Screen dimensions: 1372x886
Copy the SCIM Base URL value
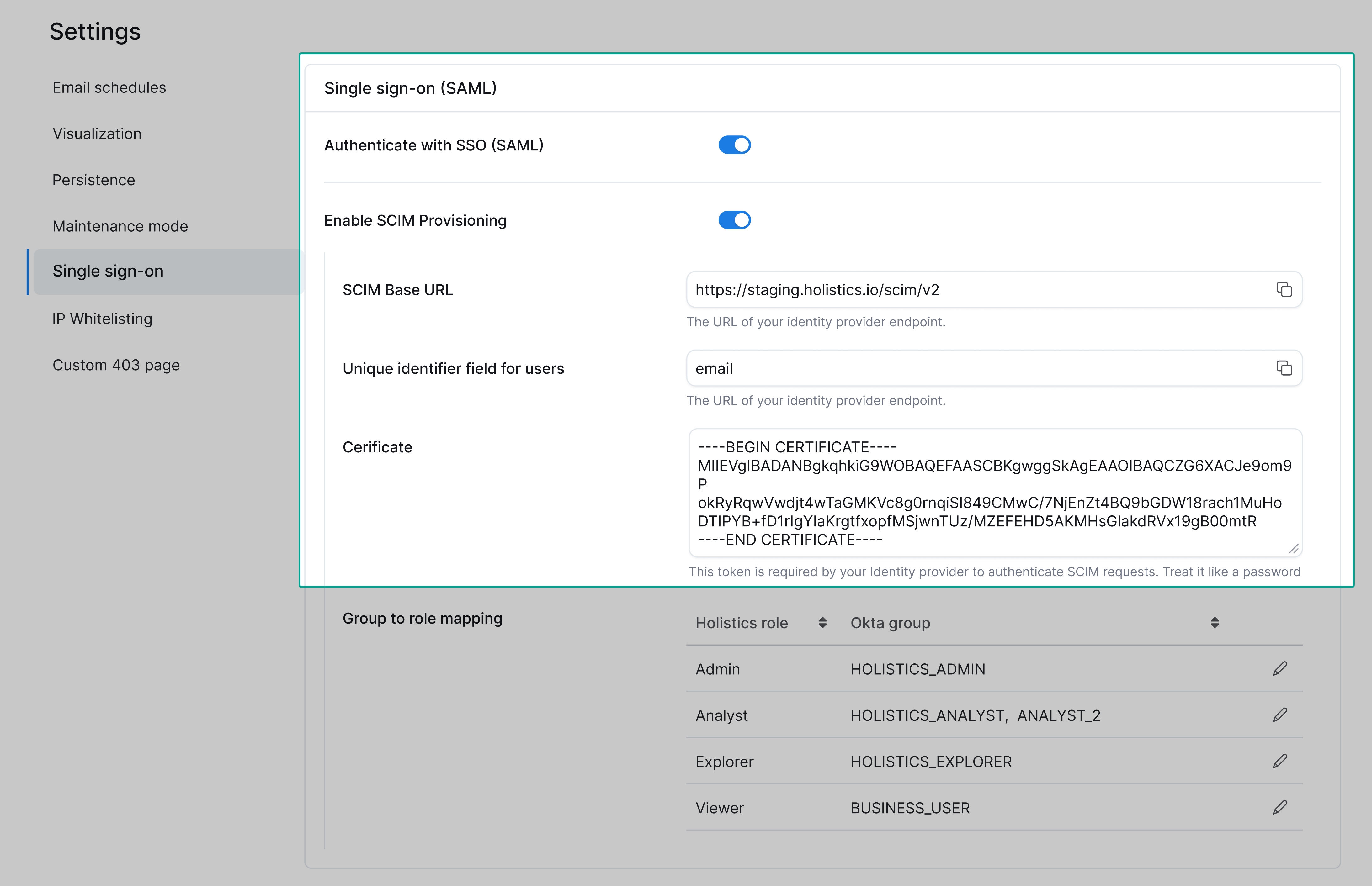click(1284, 289)
